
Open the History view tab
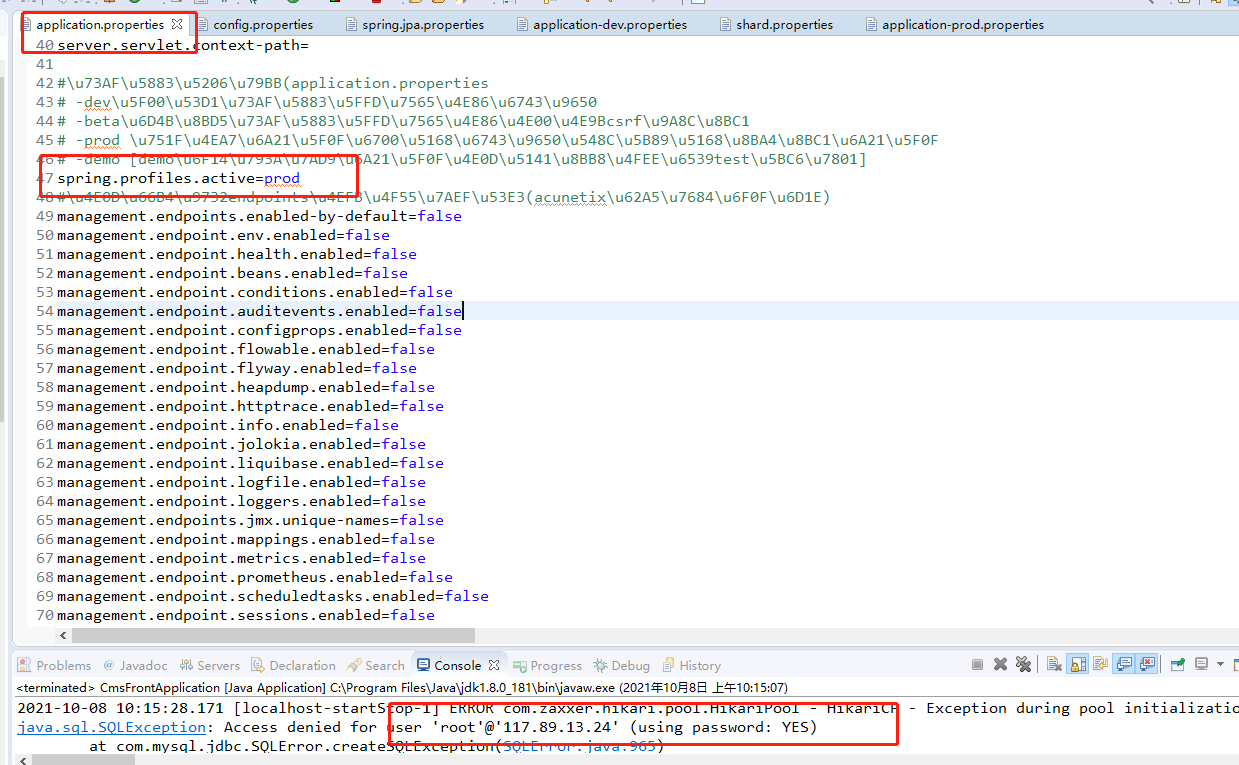(691, 665)
